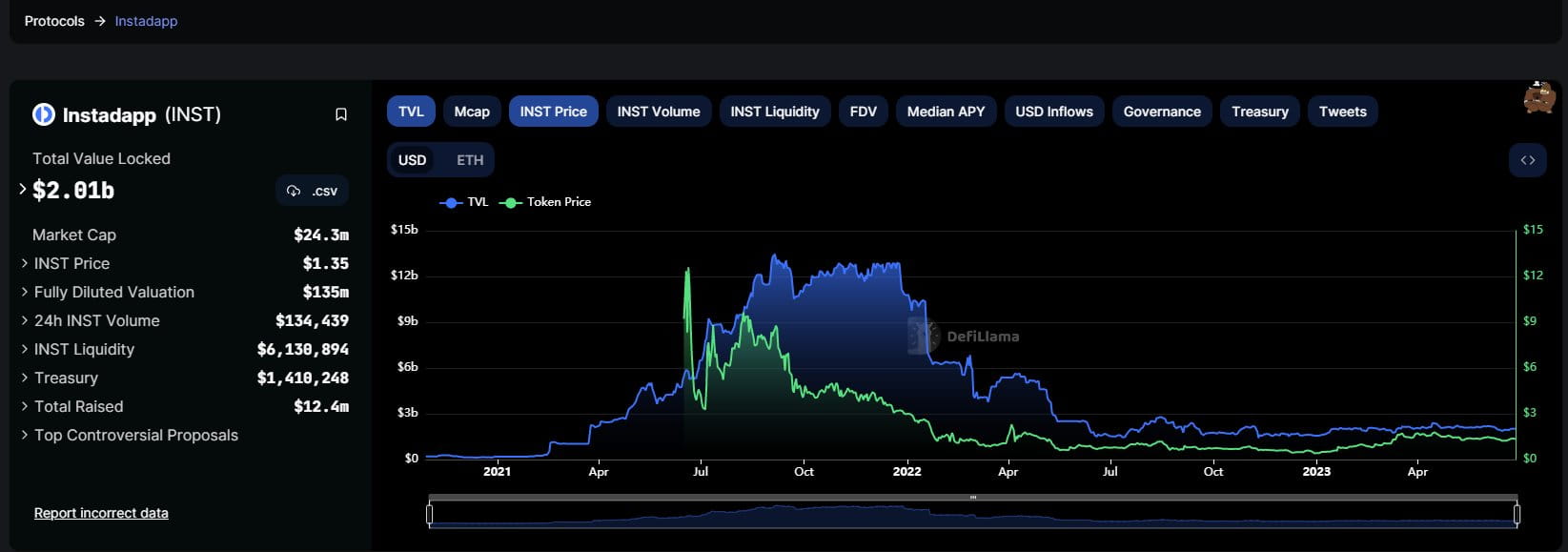Expand Top Controversial Proposals
Viewport: 1568px width, 552px height.
pos(25,435)
